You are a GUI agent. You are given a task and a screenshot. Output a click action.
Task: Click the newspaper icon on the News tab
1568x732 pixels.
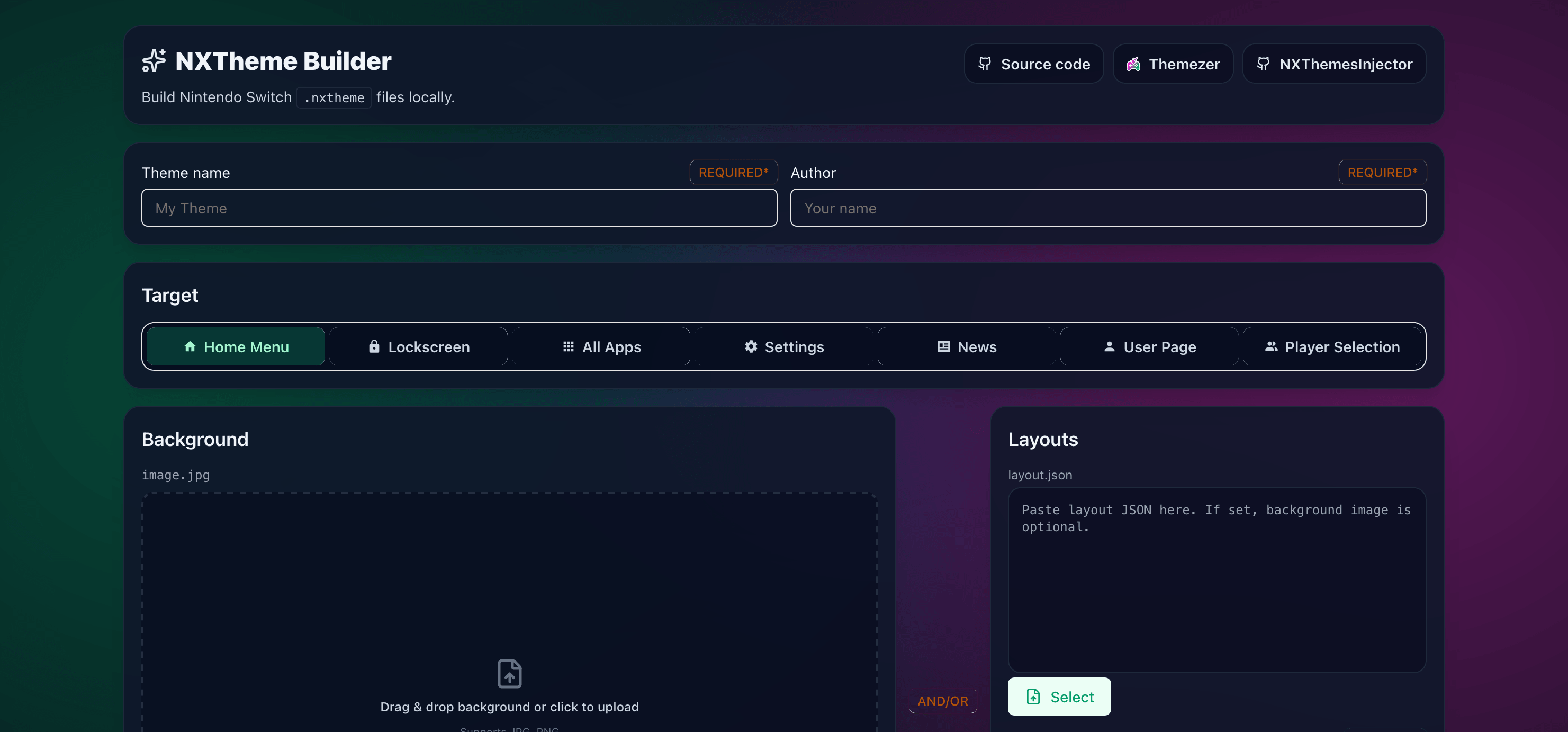[943, 346]
